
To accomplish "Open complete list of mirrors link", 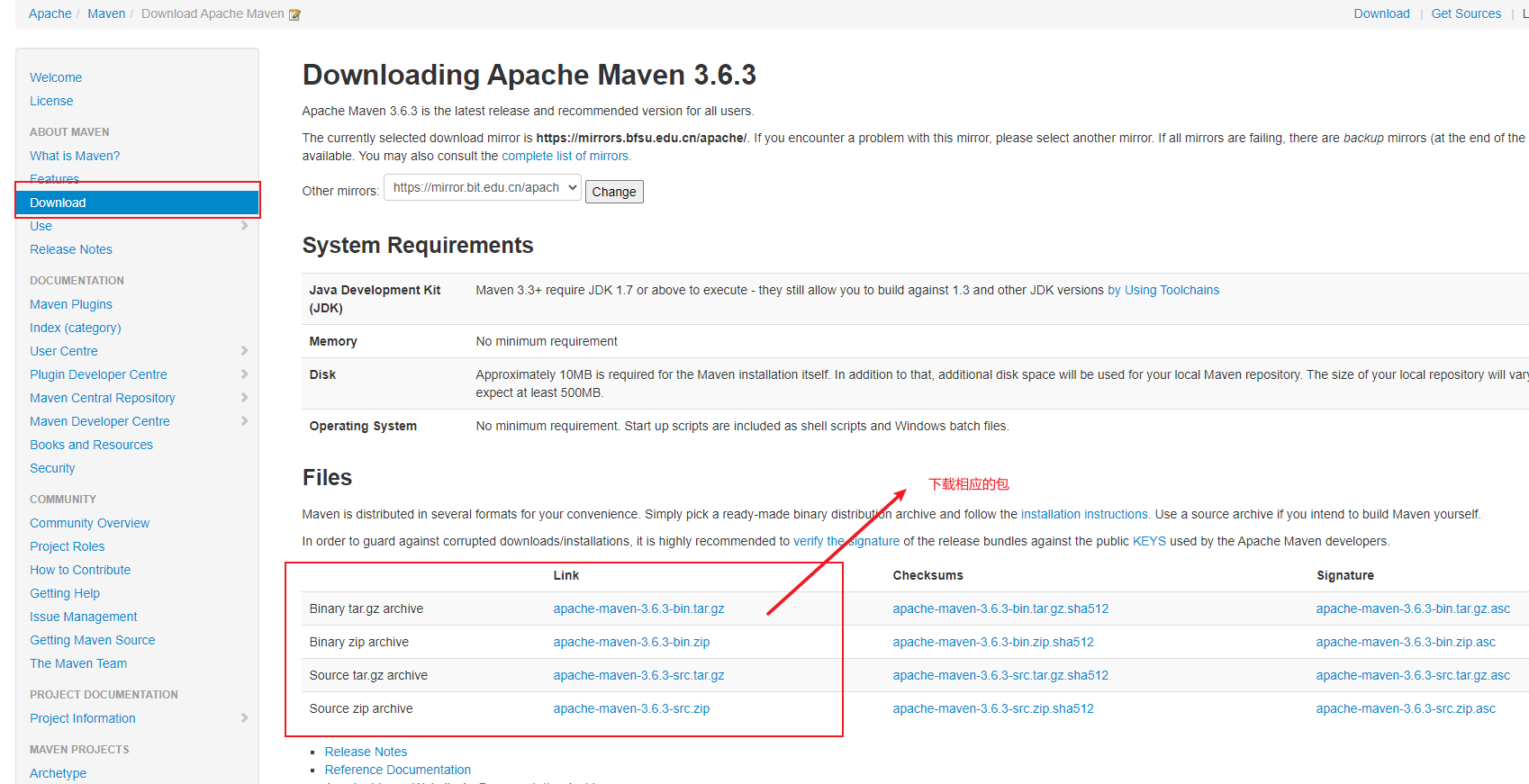I will [x=565, y=156].
